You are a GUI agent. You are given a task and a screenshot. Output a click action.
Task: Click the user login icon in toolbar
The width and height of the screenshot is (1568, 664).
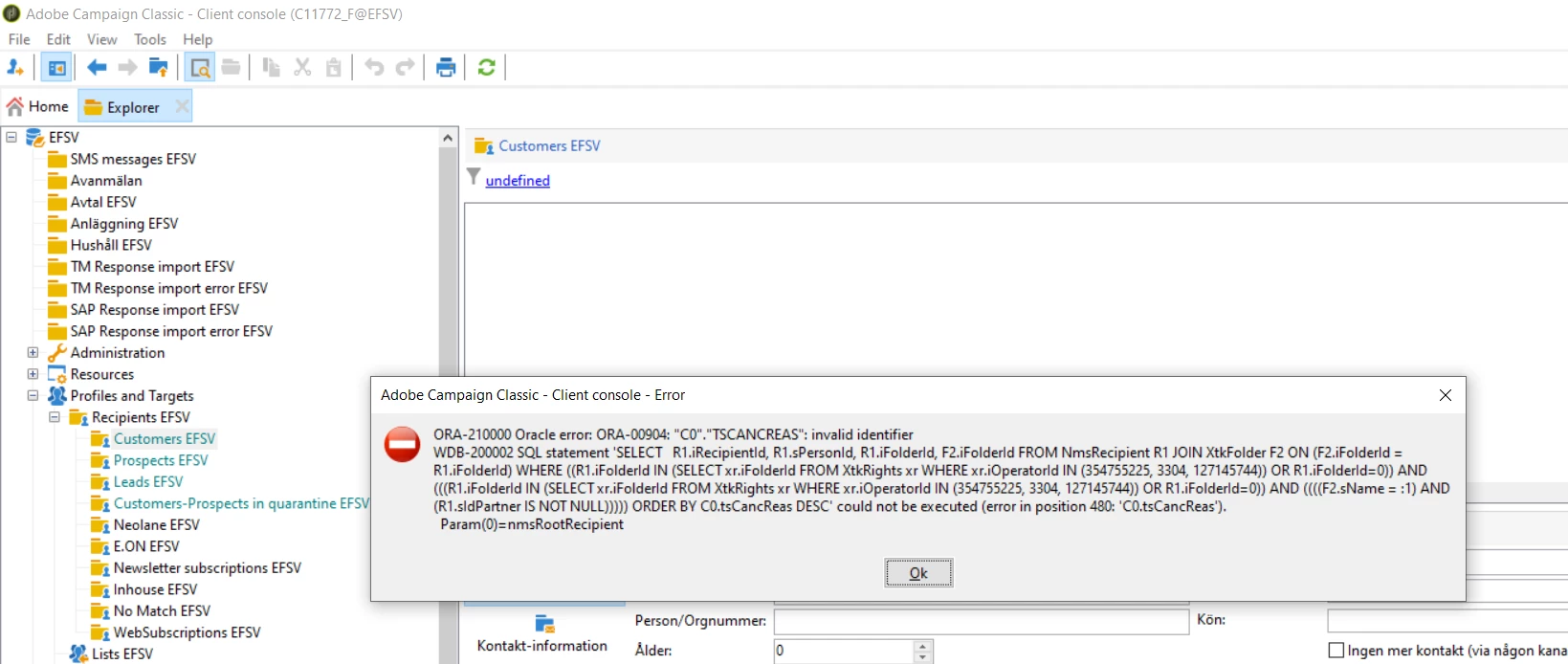[x=15, y=67]
